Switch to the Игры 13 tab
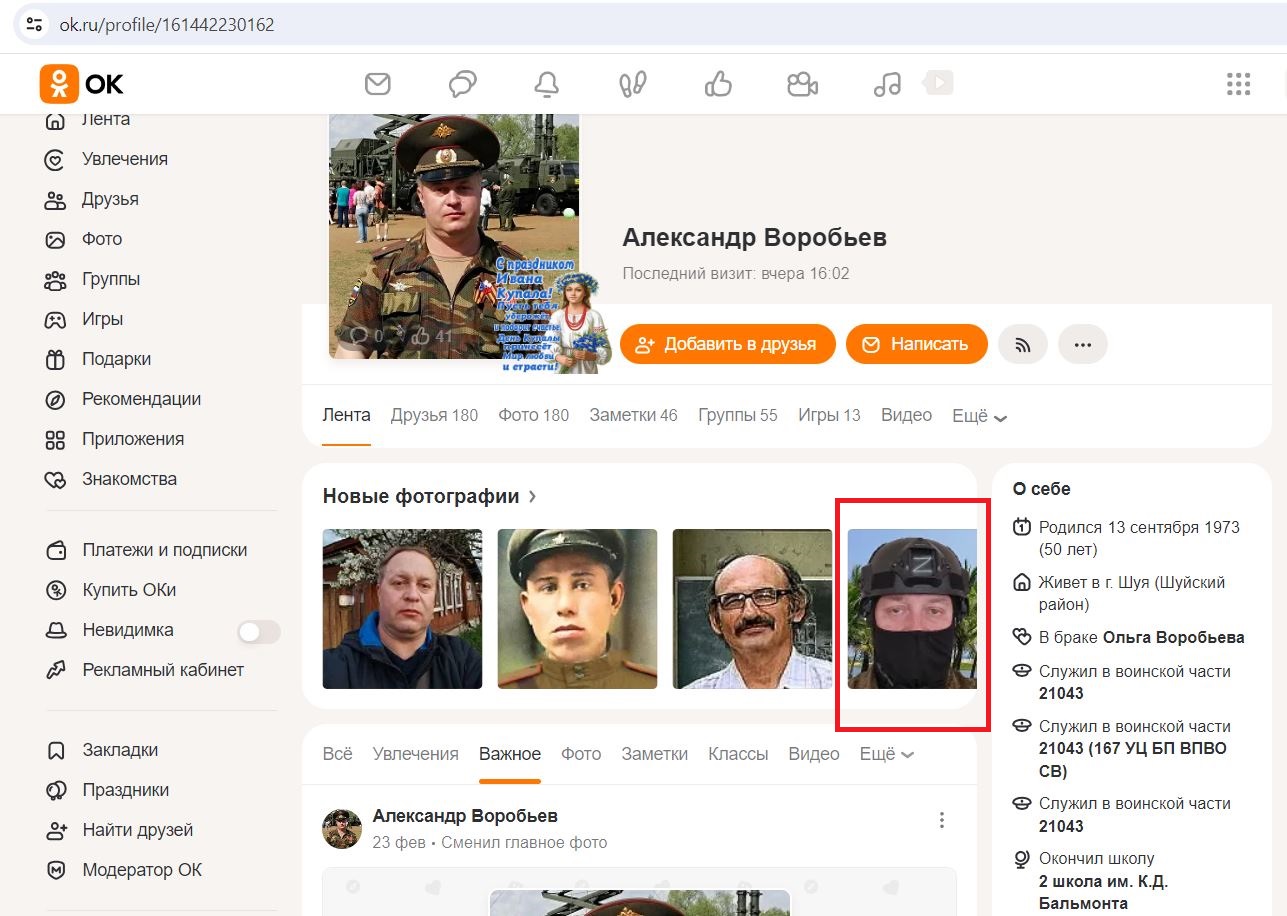The width and height of the screenshot is (1287, 916). coord(829,415)
